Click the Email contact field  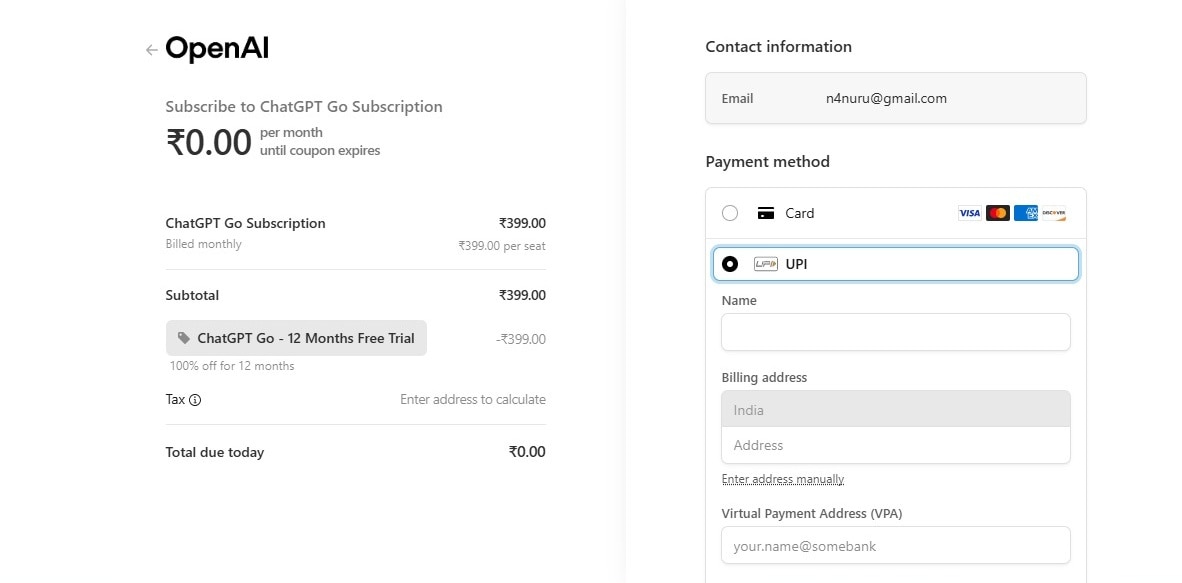(895, 98)
